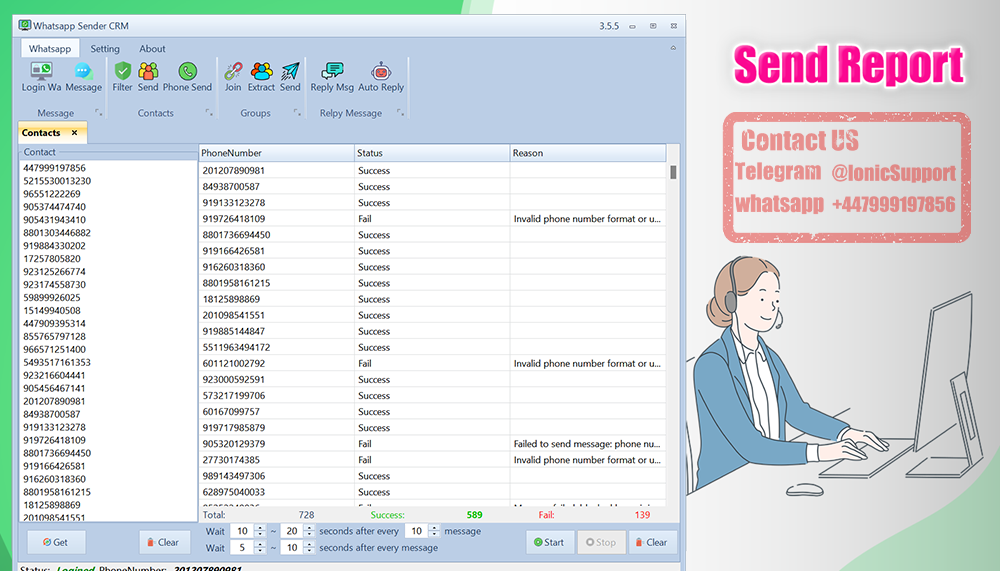
Task: Open the About ribbon tab
Action: pyautogui.click(x=152, y=48)
